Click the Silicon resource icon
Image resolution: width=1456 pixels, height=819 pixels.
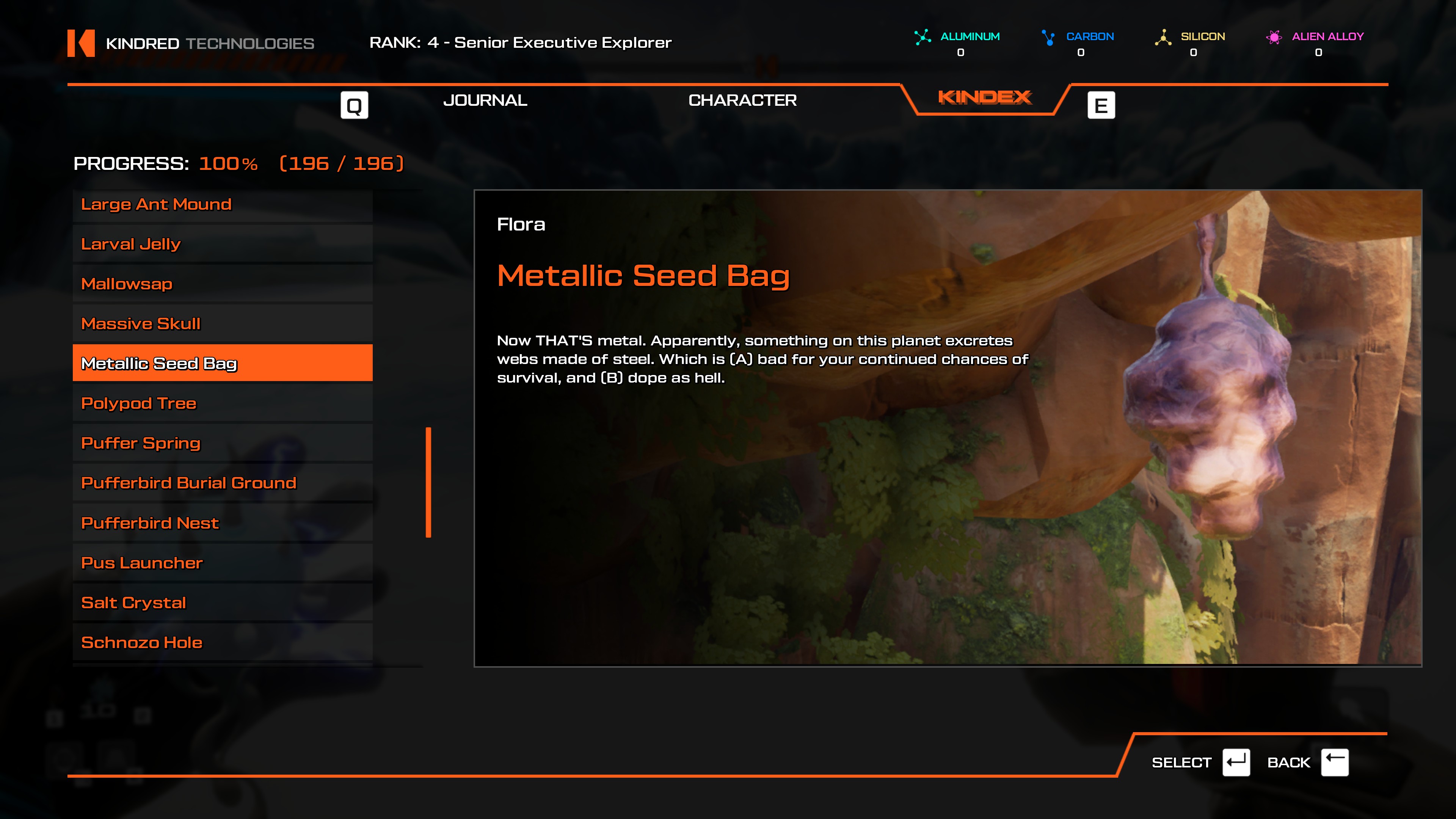1163,37
